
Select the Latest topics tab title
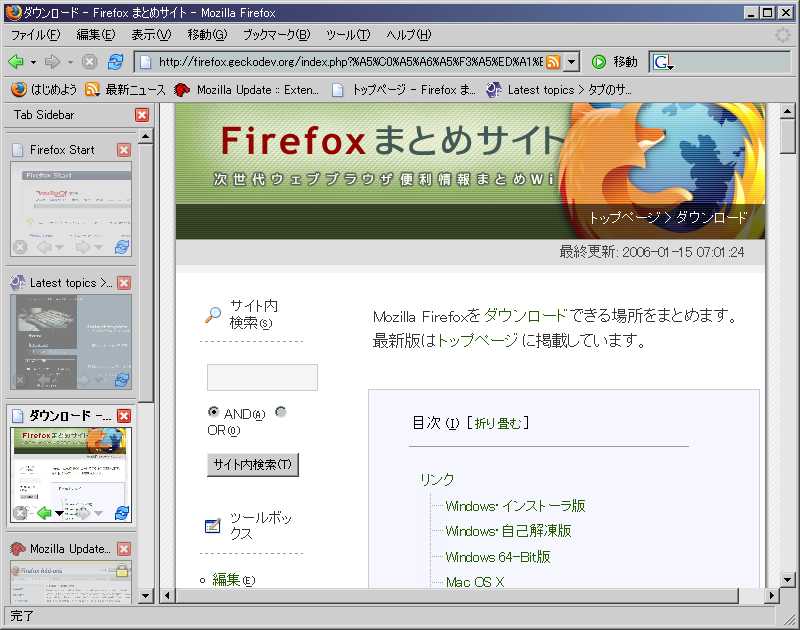tap(70, 283)
